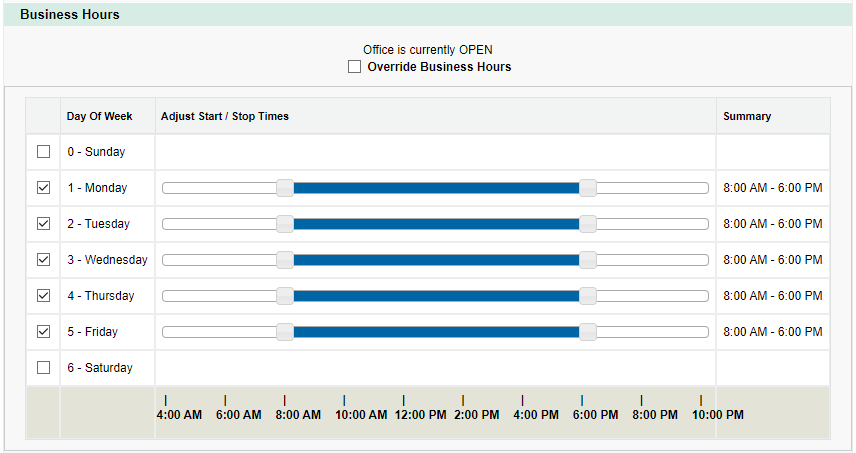Uncheck the 1 - Monday checkbox
856x453 pixels.
43,187
